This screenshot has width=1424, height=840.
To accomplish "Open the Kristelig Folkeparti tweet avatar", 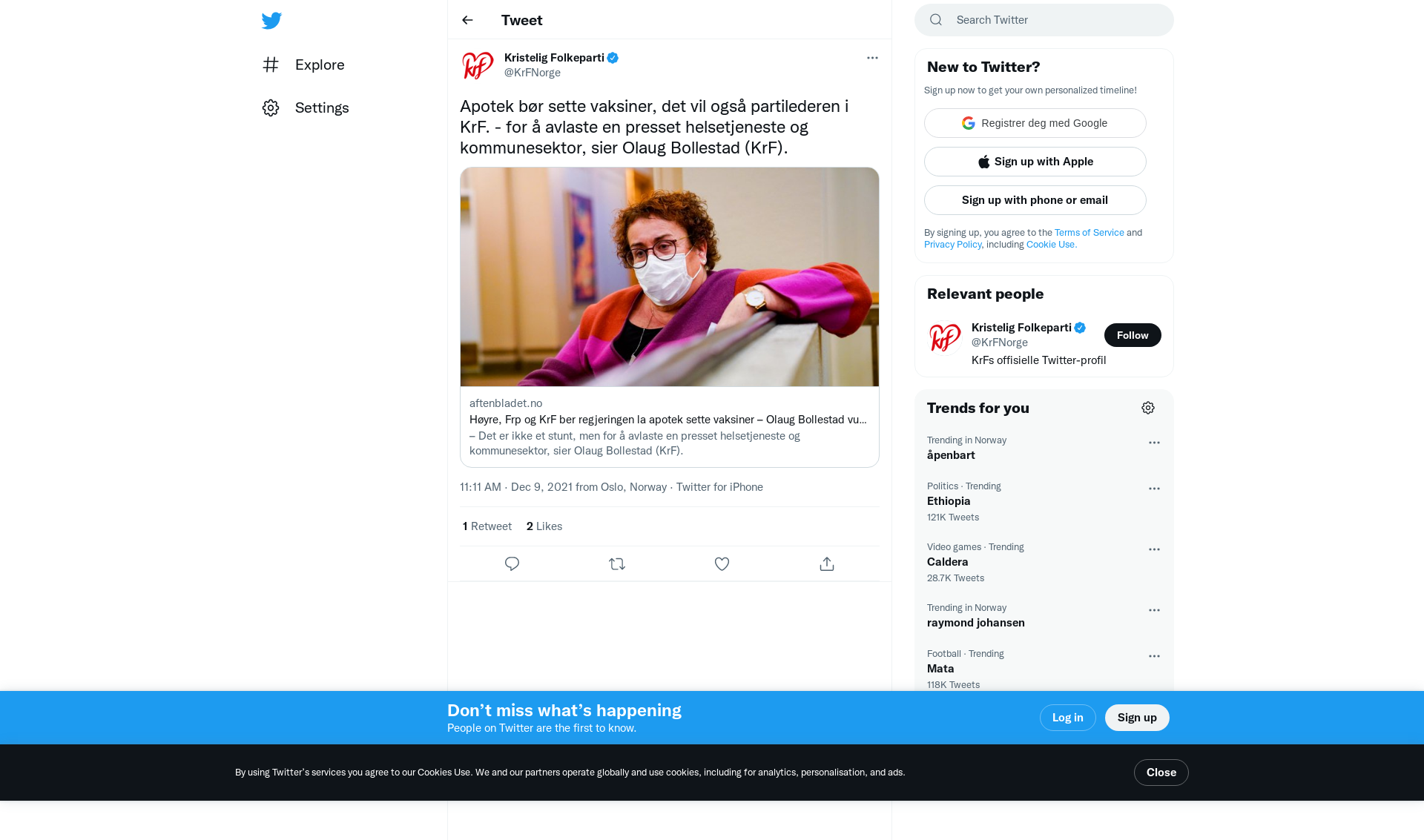I will coord(478,65).
